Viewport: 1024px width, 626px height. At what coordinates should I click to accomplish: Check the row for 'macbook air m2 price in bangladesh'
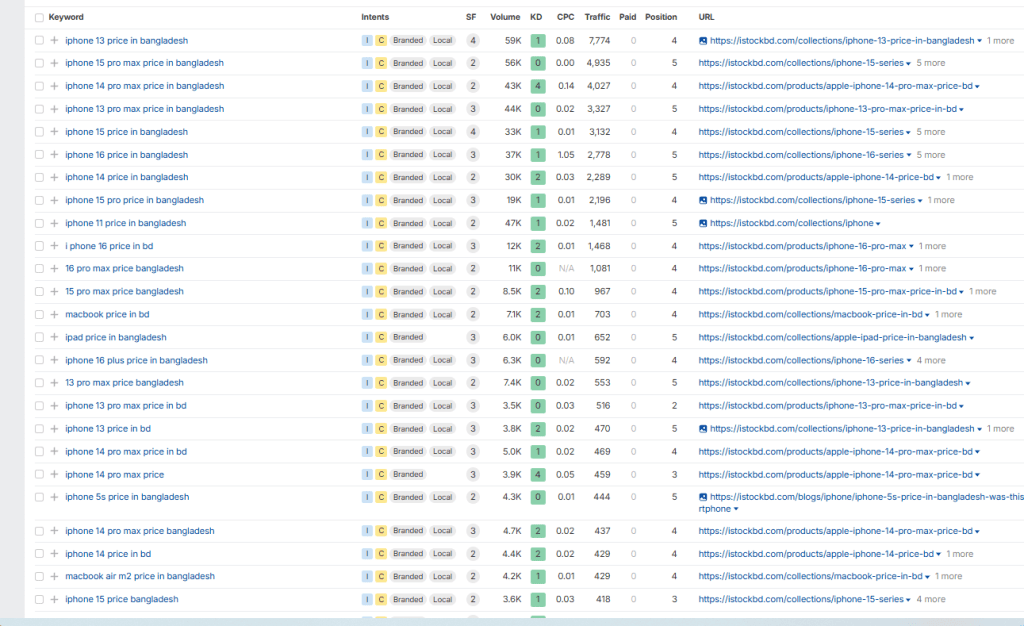39,576
